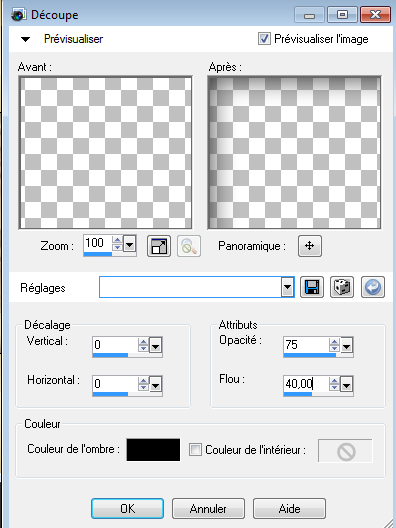Click the save preset floppy disk icon
This screenshot has height=528, width=396.
coord(311,287)
